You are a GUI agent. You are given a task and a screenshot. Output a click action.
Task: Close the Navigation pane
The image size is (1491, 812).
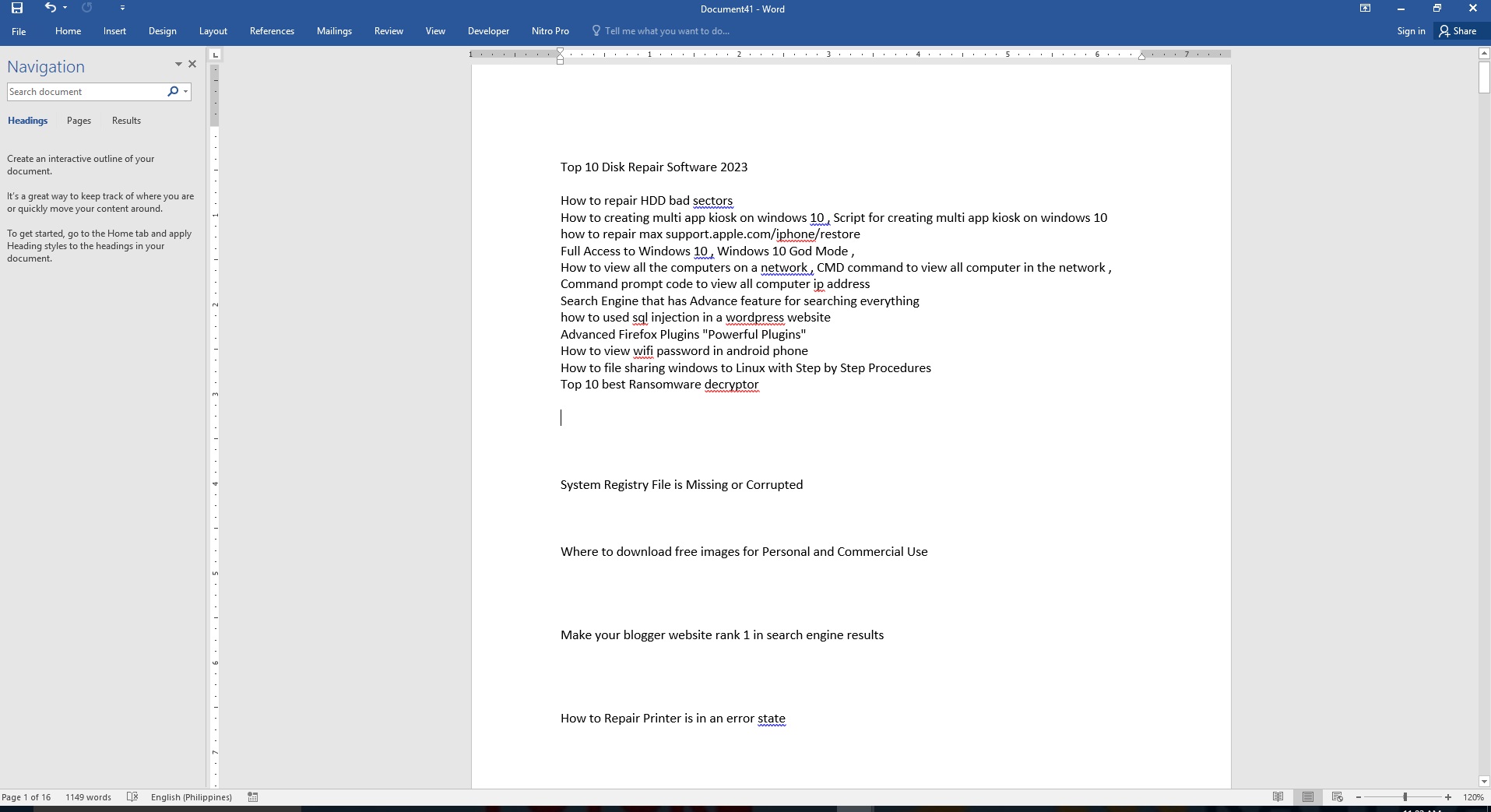pos(192,65)
